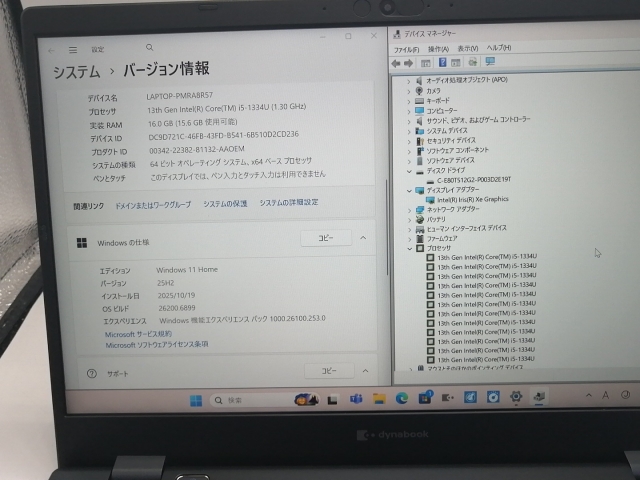Screen dimensions: 640x480
Task: Open Microsoft ソフトウェアライセンス条項 link
Action: pyautogui.click(x=157, y=344)
